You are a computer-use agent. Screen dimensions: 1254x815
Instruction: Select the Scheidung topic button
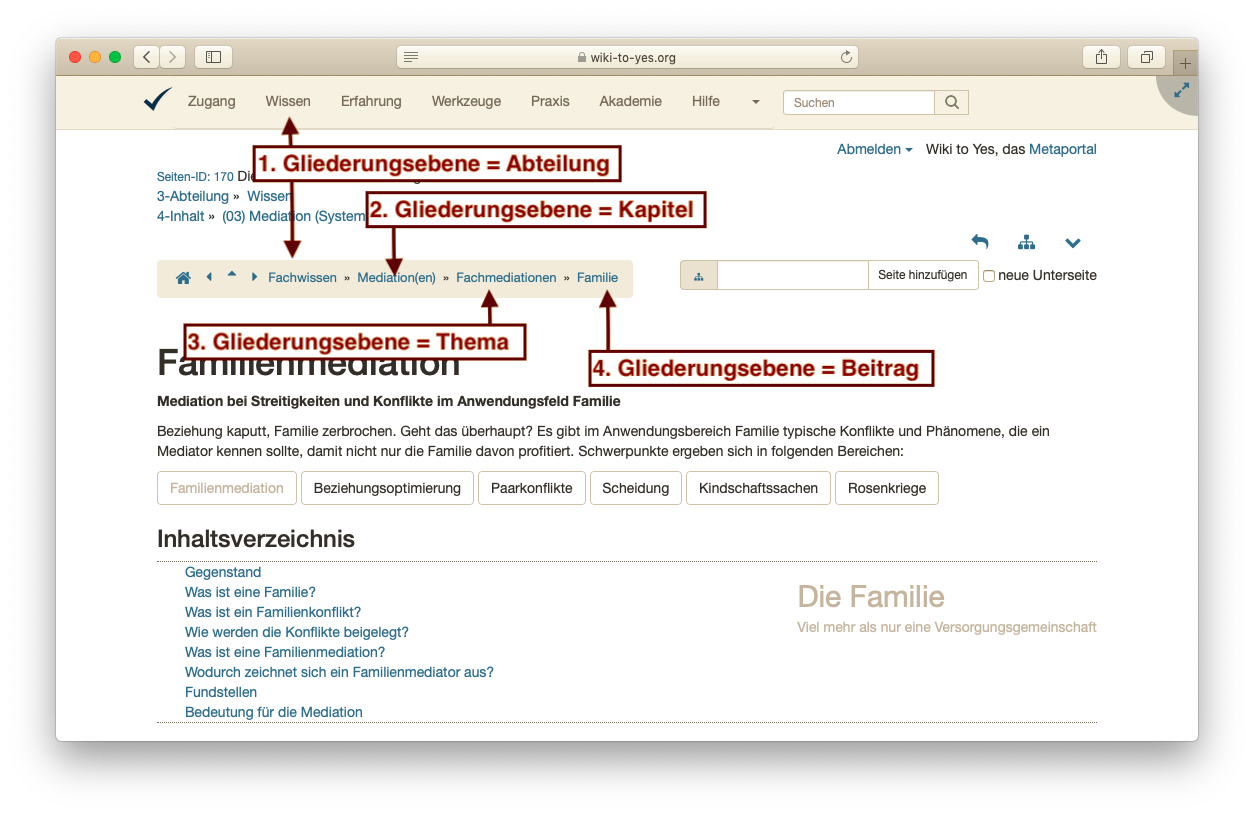(635, 488)
